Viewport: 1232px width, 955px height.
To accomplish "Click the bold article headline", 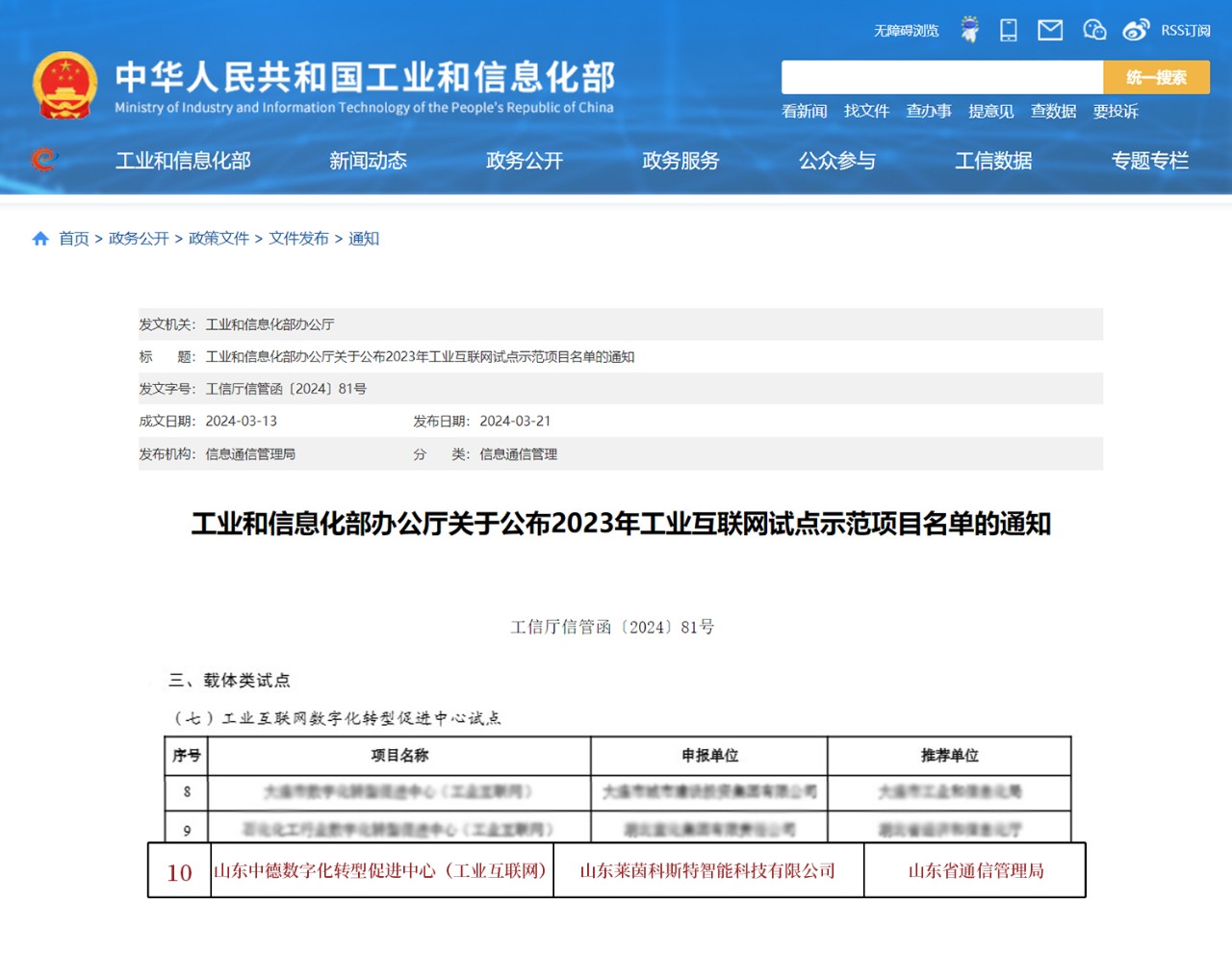I will pyautogui.click(x=621, y=524).
